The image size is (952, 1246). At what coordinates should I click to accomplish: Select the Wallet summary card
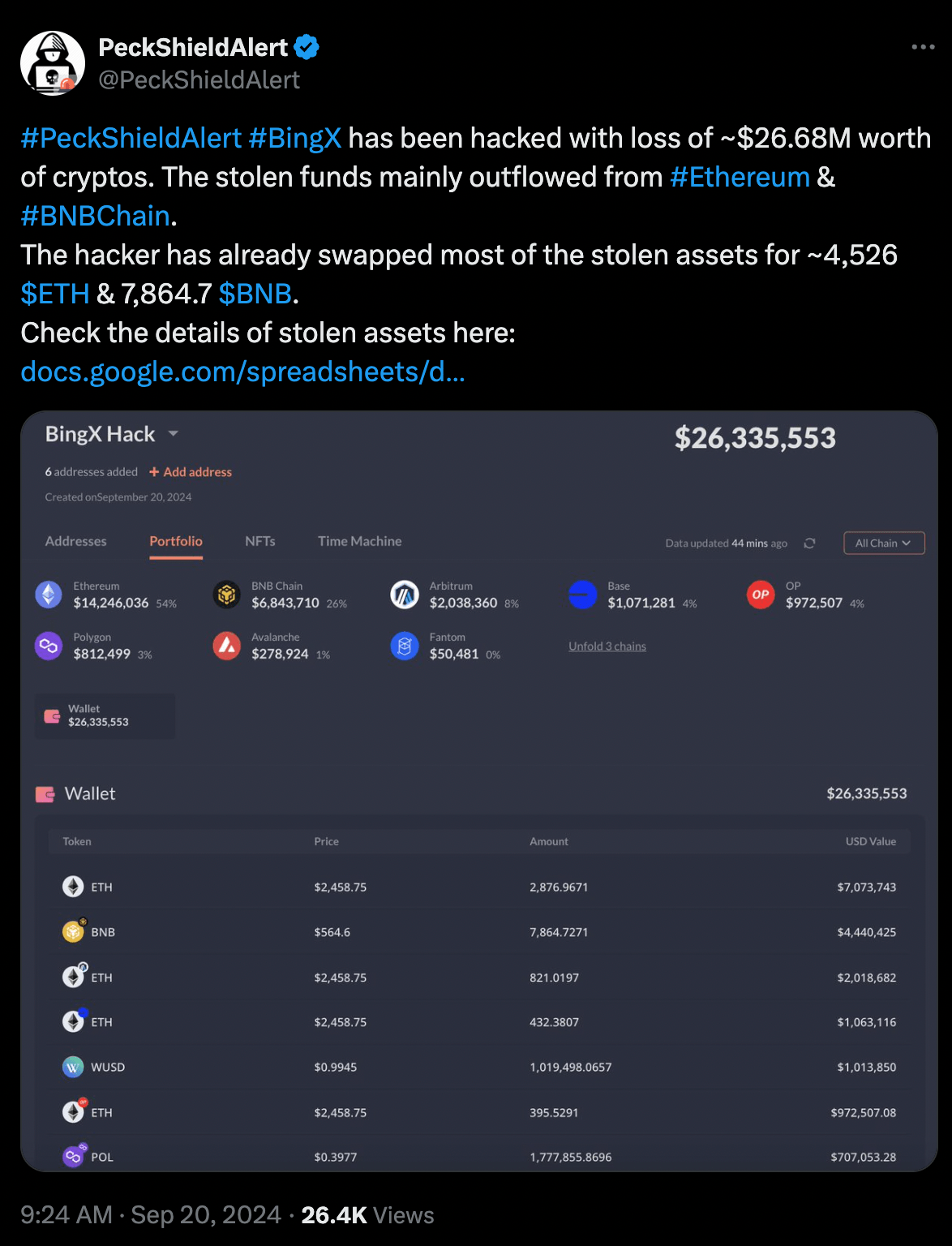(105, 715)
